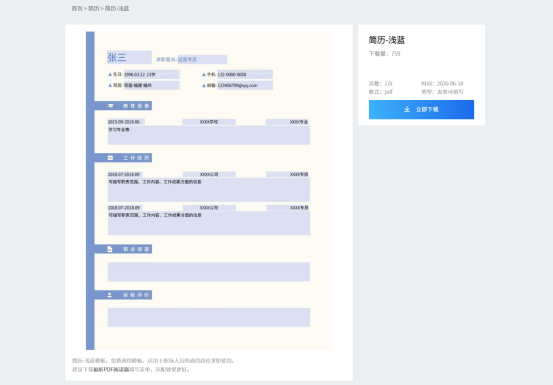Click the residence field next to 现居
This screenshot has width=553, height=385.
point(151,85)
